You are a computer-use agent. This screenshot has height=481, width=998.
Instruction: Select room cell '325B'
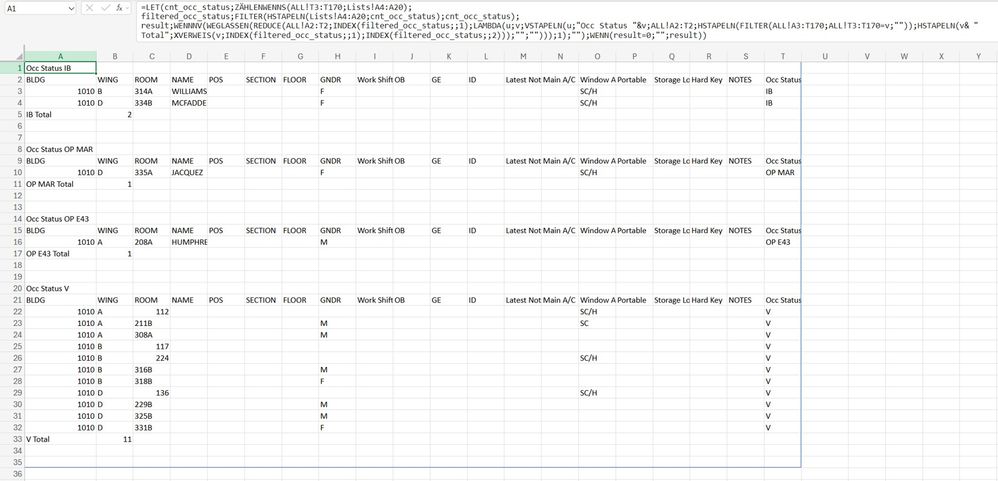[151, 416]
